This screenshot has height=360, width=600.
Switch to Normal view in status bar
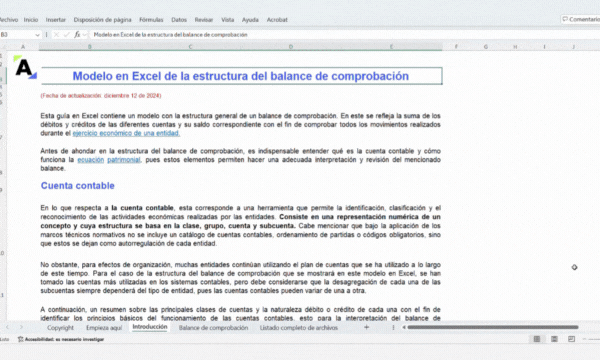coord(537,339)
